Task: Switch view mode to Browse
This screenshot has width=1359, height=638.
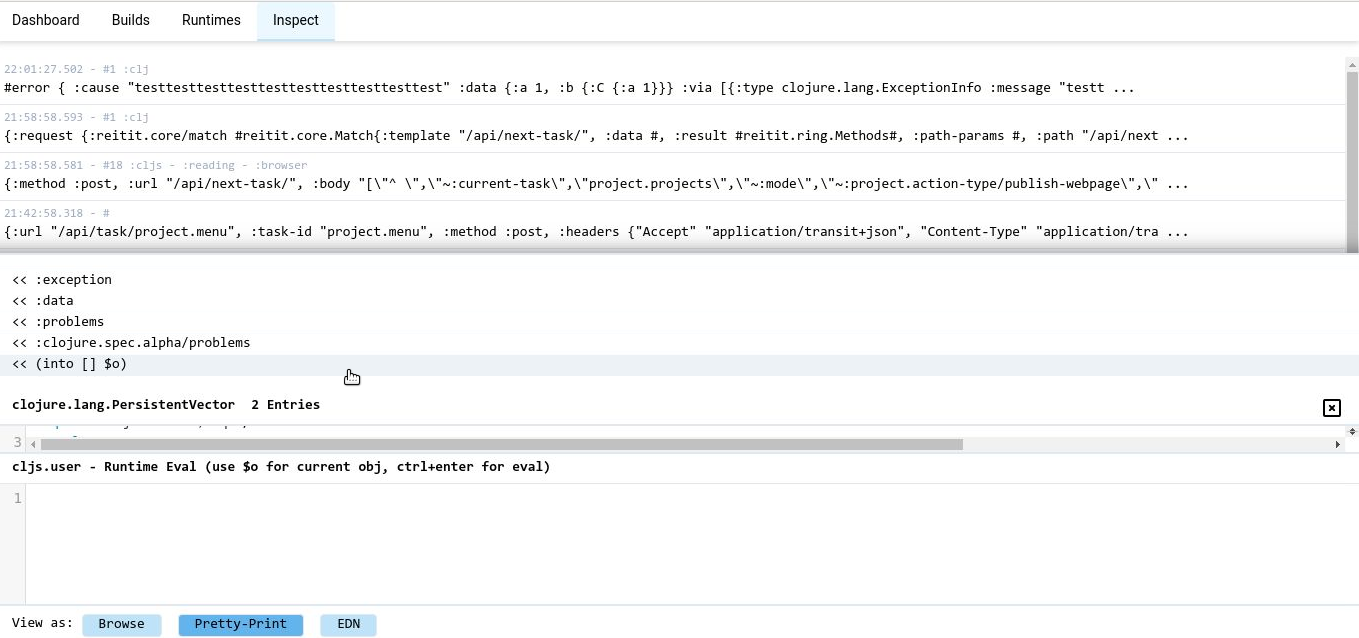Action: click(x=121, y=624)
